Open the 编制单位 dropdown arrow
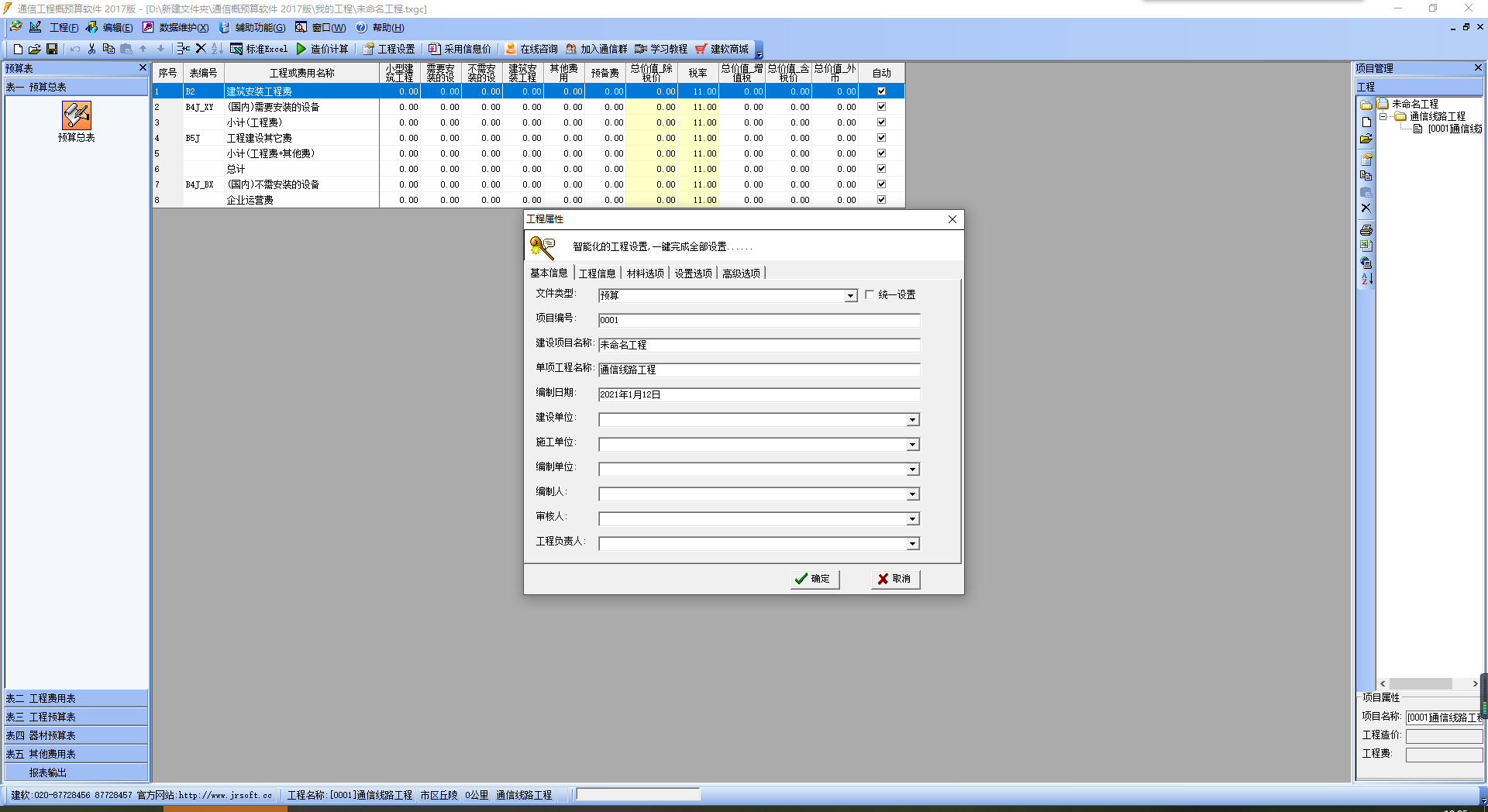This screenshot has width=1488, height=812. point(913,470)
